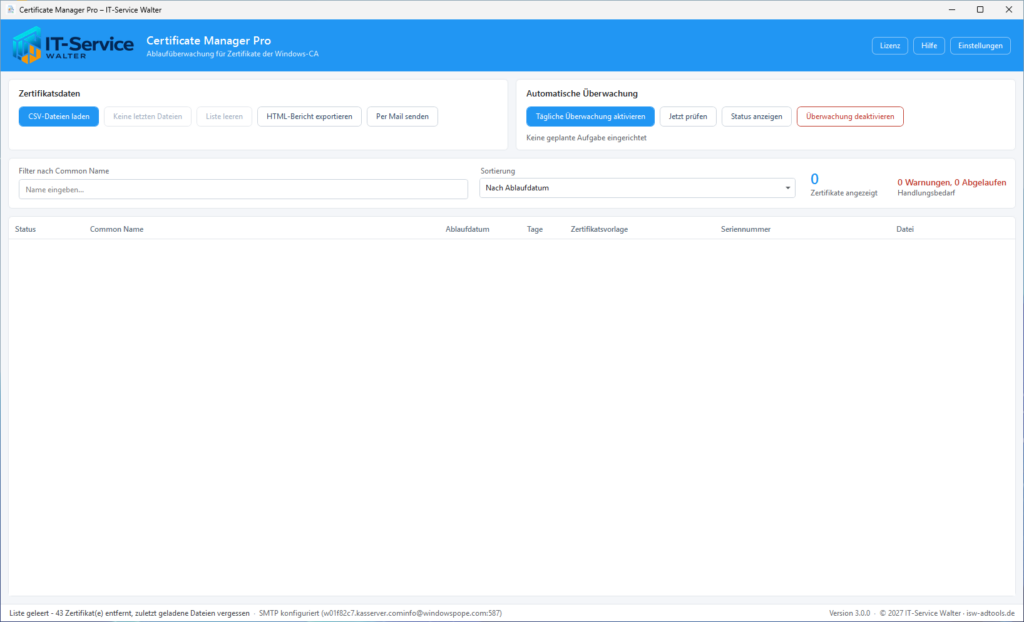Click the Keine geplante Aufgabe eingerichtet status text

(x=586, y=138)
